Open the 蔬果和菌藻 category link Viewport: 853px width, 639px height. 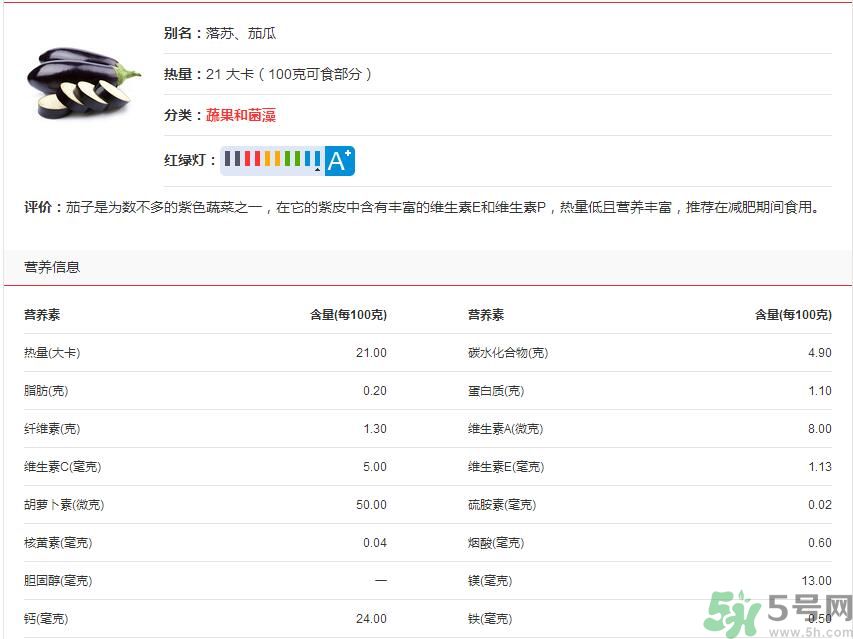pos(241,115)
